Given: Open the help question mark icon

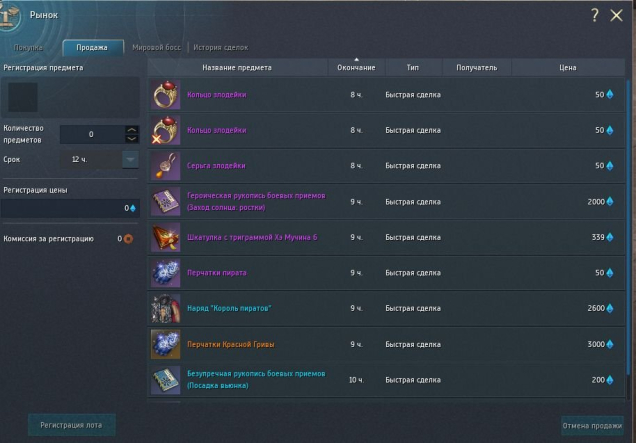Looking at the screenshot, I should coord(595,15).
